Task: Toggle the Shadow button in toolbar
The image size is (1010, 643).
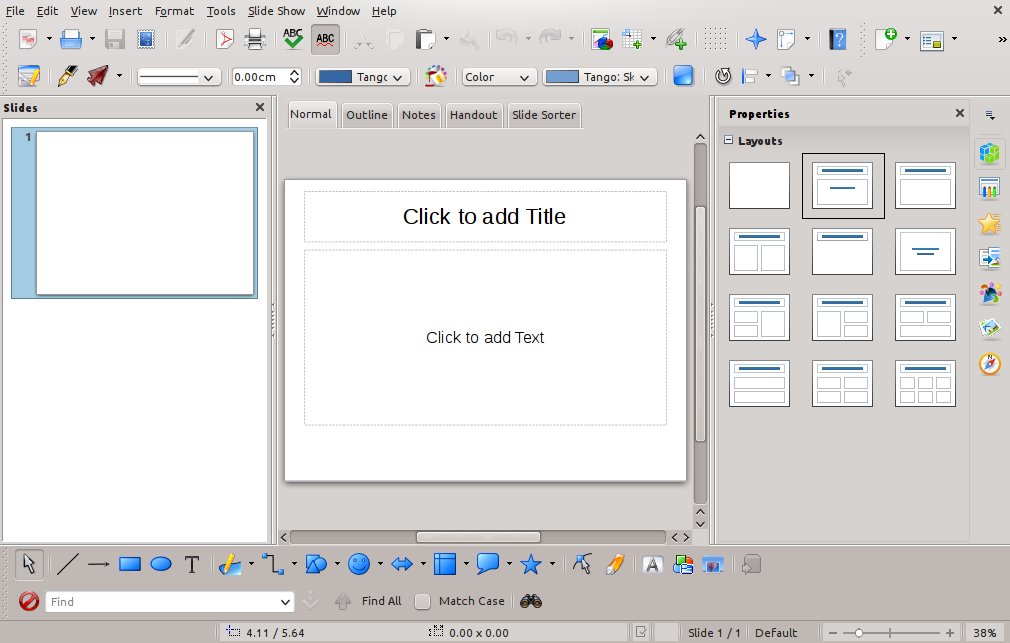Action: [683, 76]
